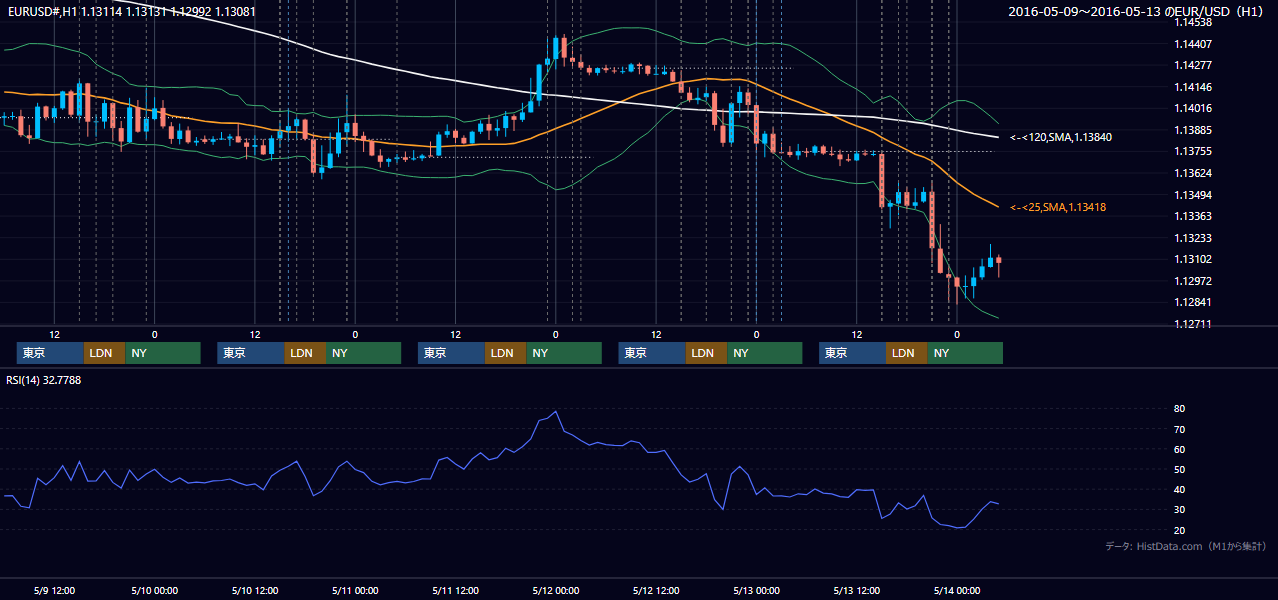Select the 5/11 12:00 time axis label
The image size is (1278, 600).
[455, 590]
